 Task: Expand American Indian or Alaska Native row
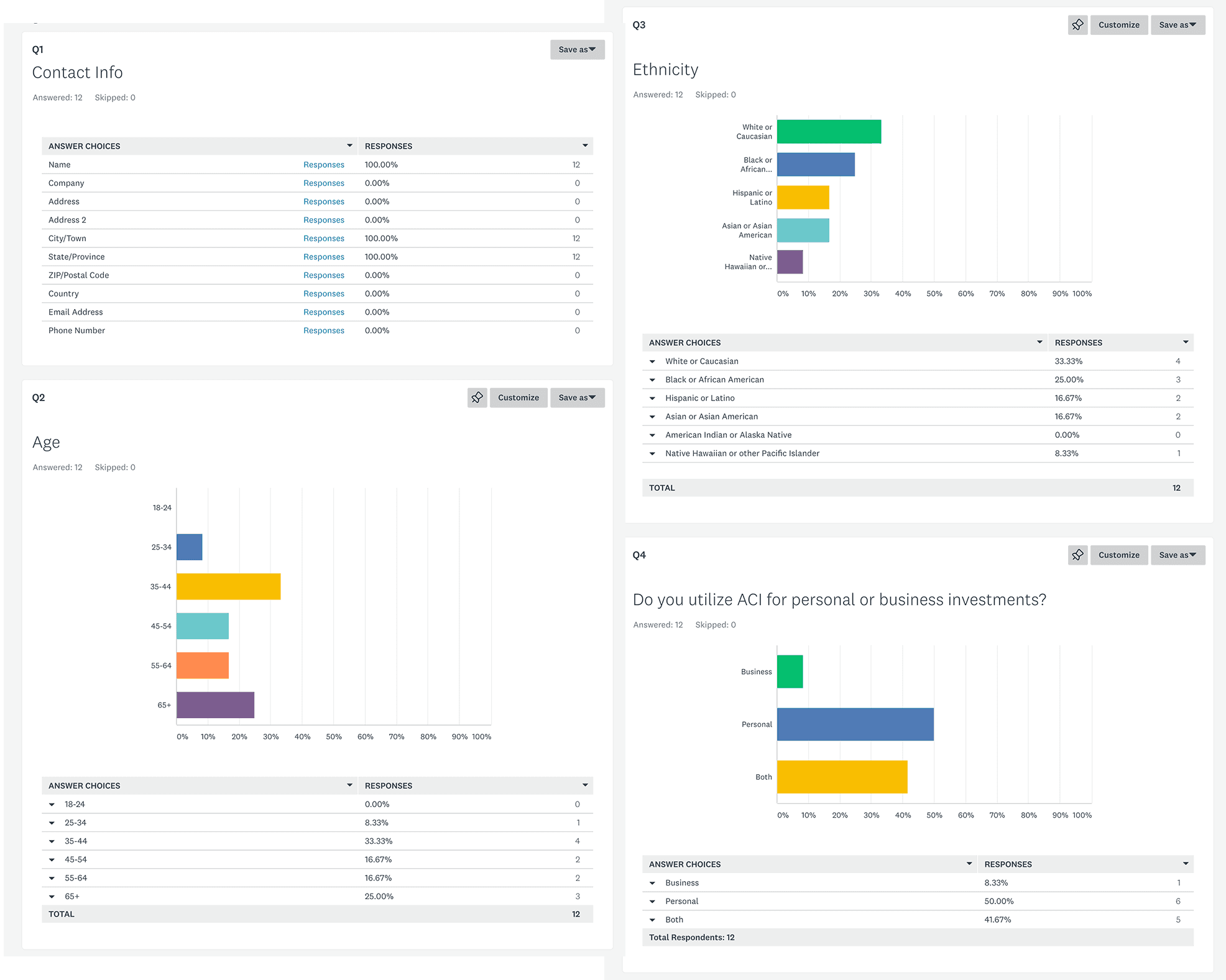click(652, 435)
